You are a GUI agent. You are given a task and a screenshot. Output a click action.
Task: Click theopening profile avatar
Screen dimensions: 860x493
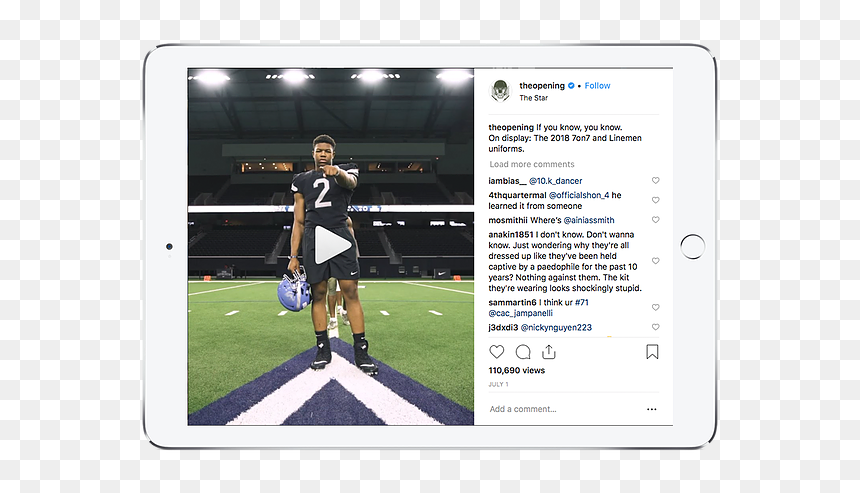click(500, 90)
